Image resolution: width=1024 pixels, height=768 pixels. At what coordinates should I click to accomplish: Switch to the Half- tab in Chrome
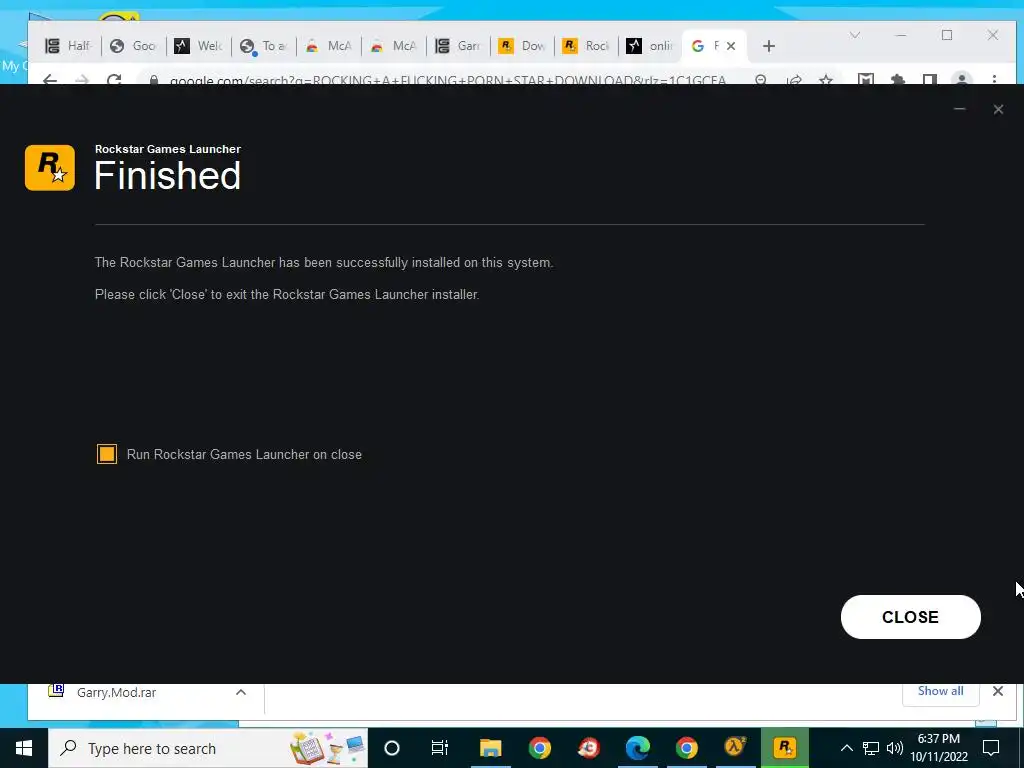(x=69, y=46)
